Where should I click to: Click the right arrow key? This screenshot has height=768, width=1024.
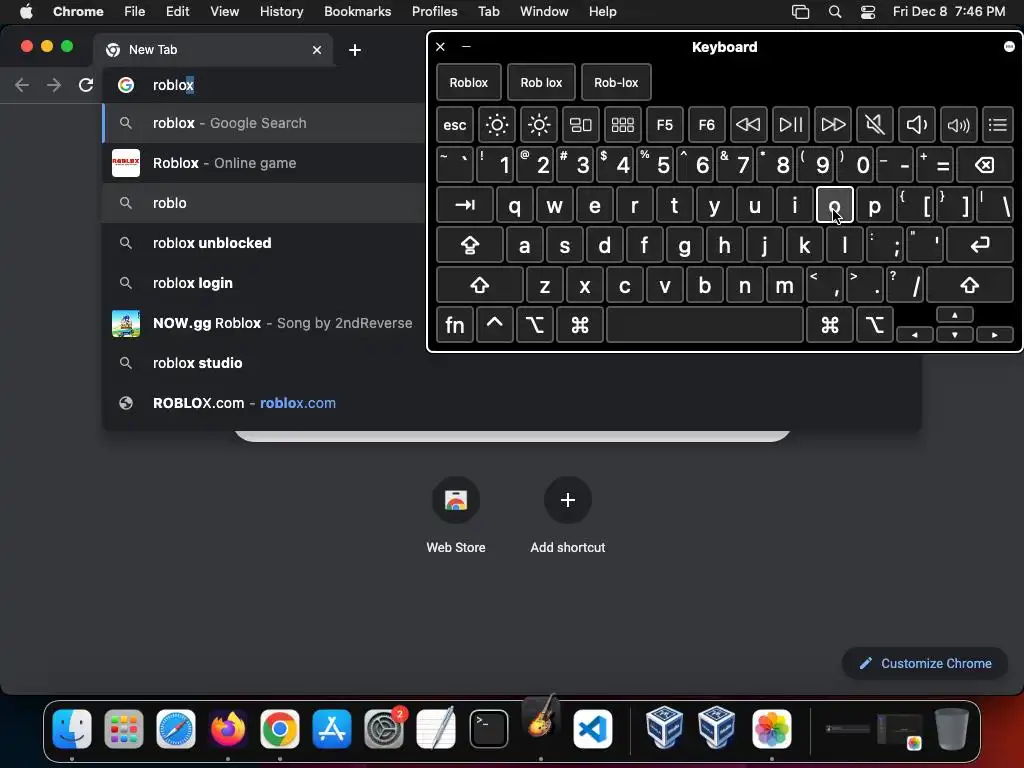[x=995, y=335]
